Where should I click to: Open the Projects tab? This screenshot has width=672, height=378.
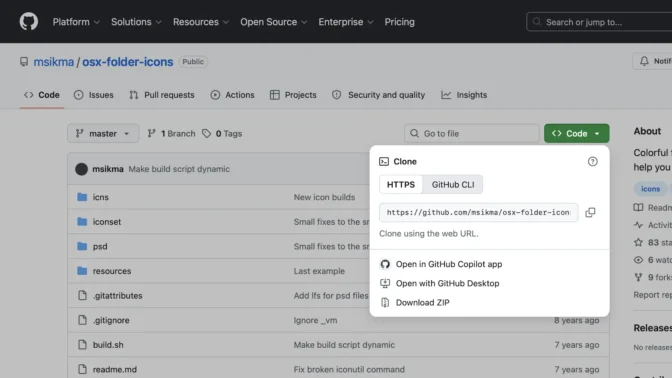pyautogui.click(x=293, y=95)
